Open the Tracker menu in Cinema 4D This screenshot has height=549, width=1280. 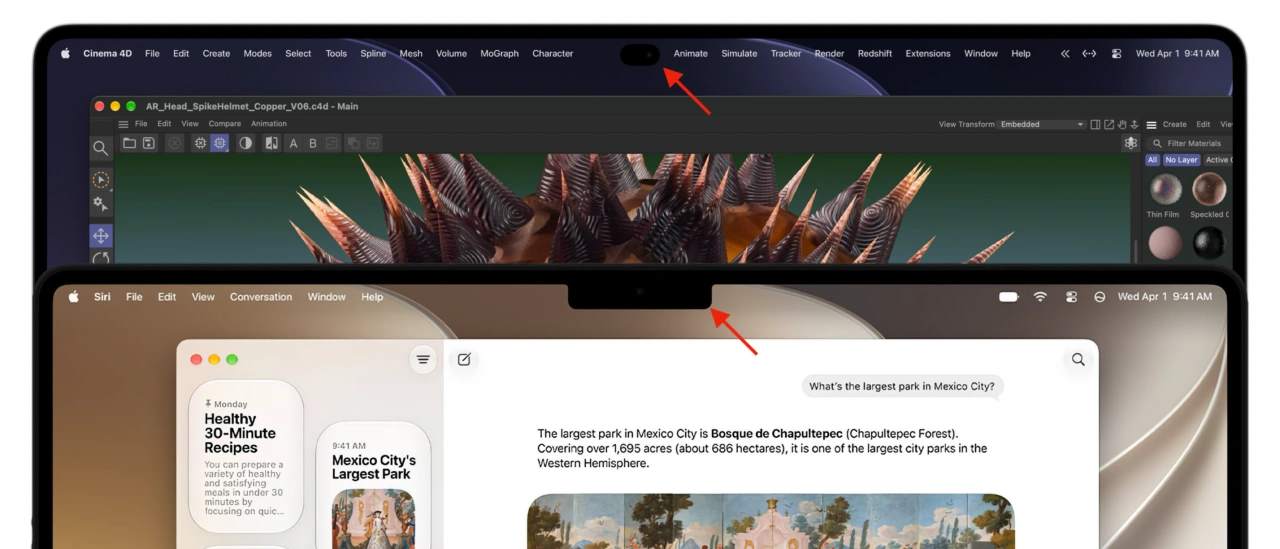[786, 54]
